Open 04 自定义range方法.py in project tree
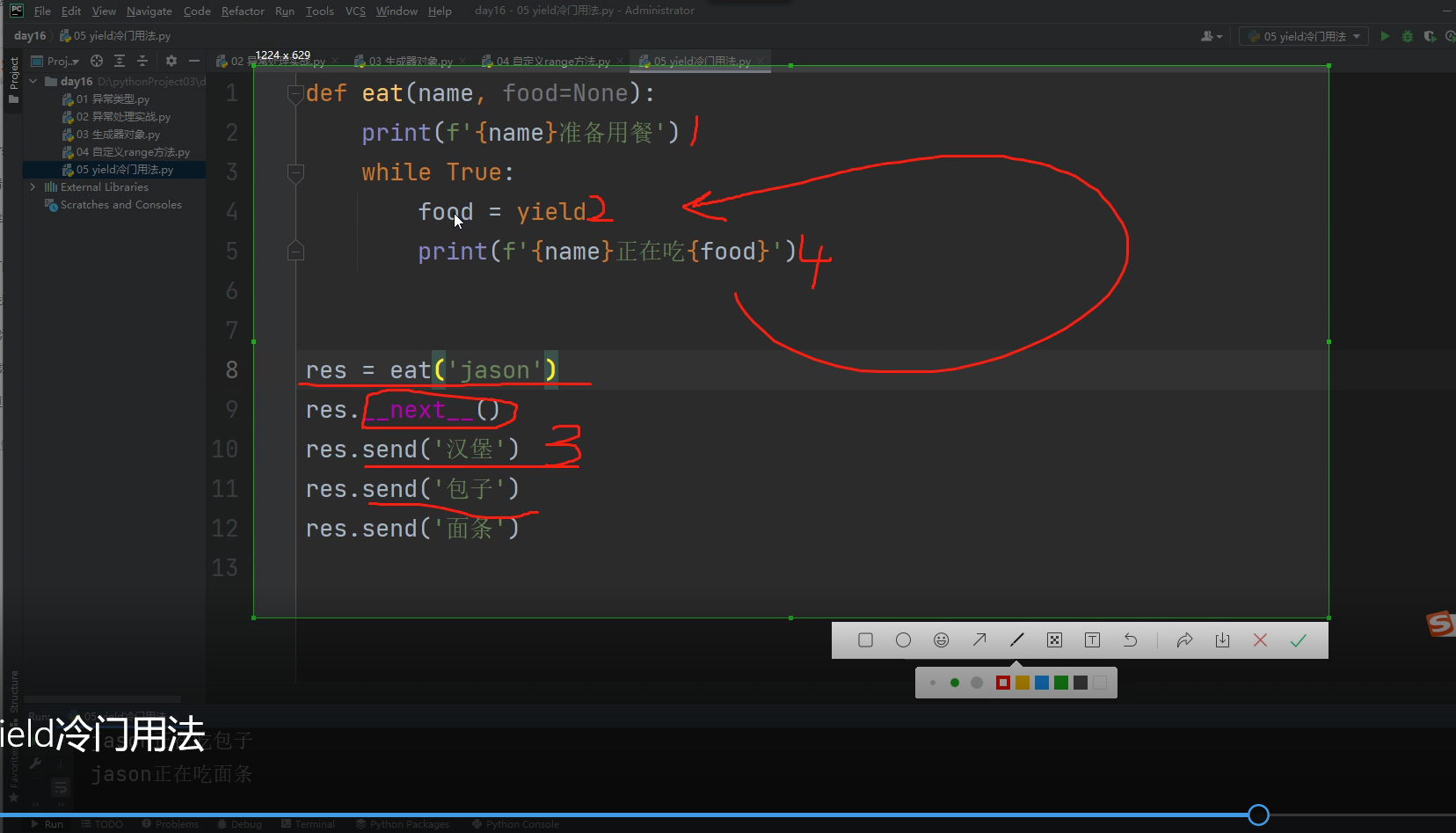The image size is (1456, 833). [126, 151]
